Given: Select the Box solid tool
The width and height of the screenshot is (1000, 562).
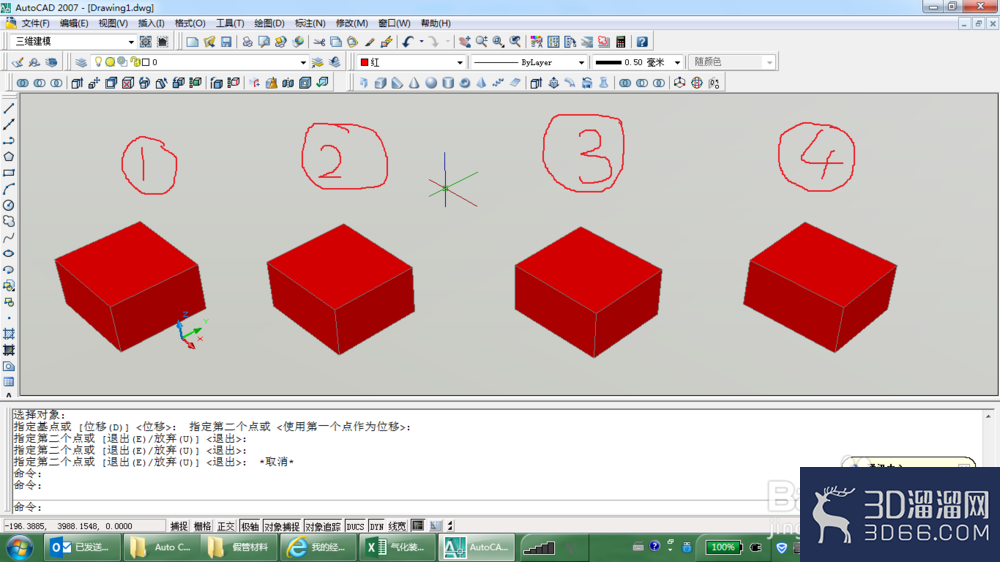Looking at the screenshot, I should (x=381, y=83).
